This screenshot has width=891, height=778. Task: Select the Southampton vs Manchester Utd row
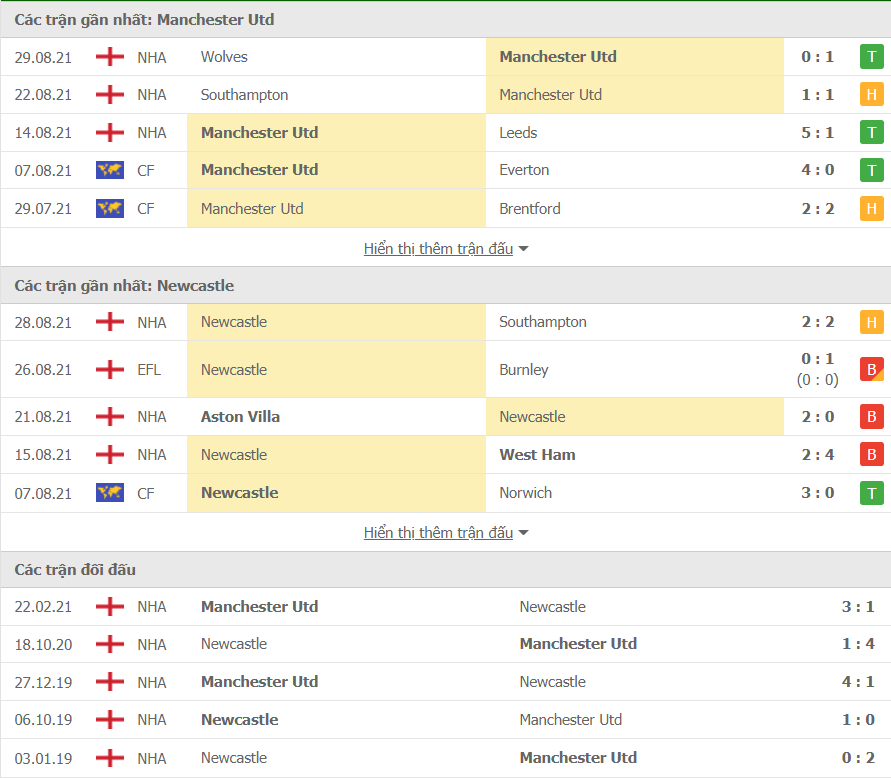pos(446,95)
